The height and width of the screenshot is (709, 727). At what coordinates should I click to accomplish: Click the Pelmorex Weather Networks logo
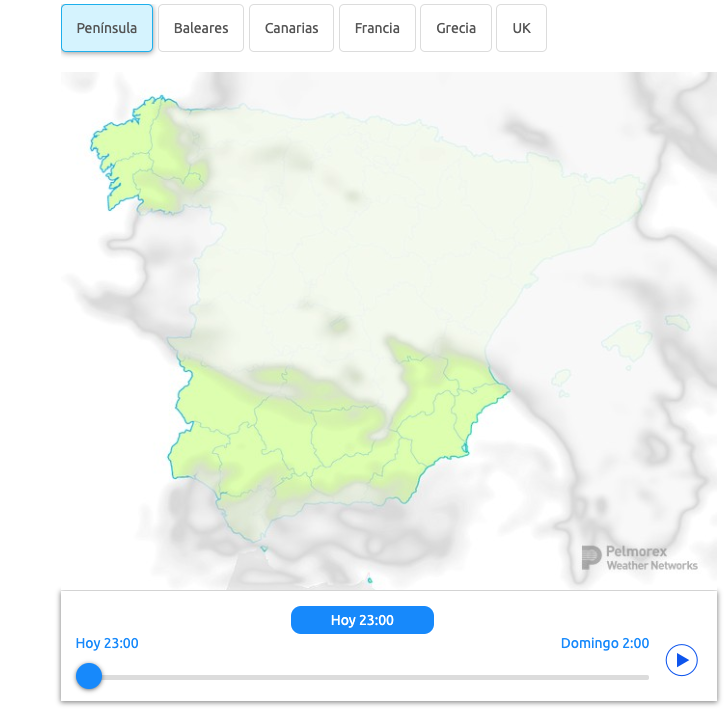coord(639,558)
